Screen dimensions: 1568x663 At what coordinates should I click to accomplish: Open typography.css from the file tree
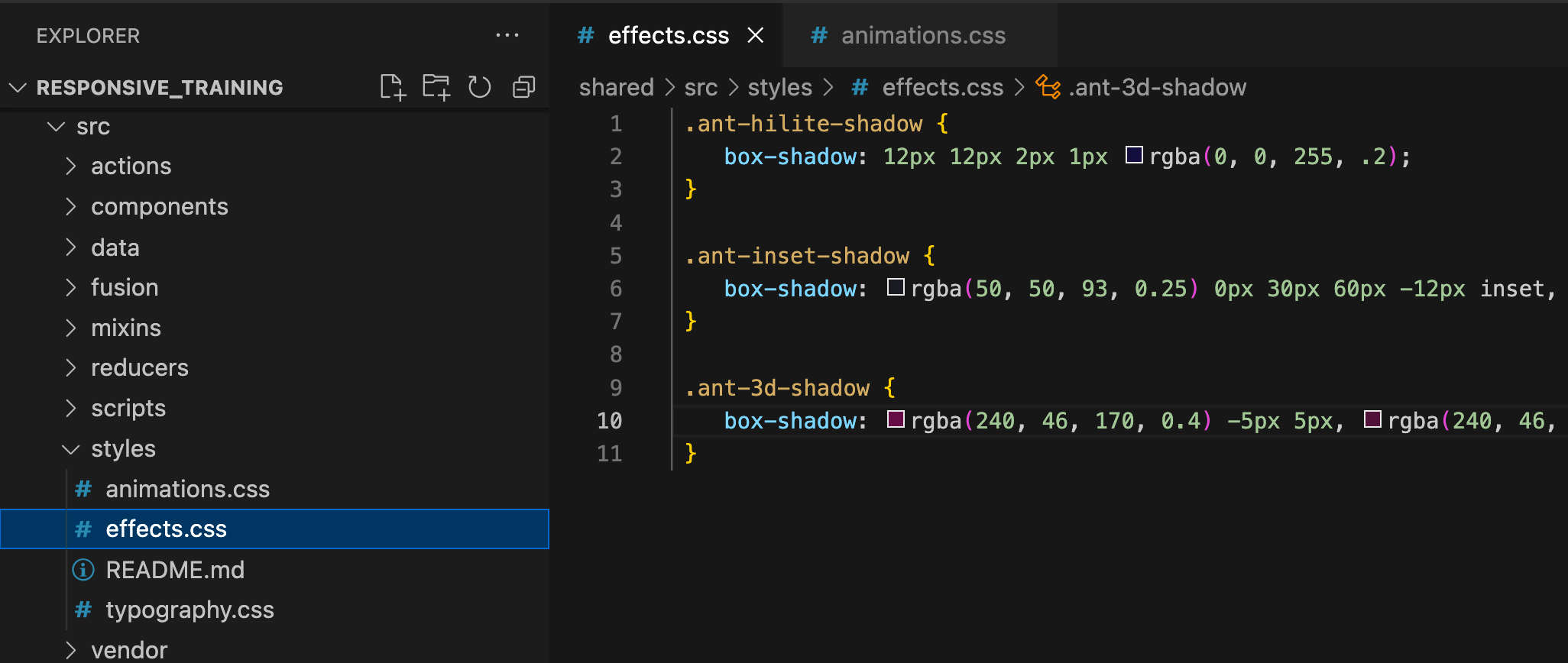pyautogui.click(x=190, y=610)
